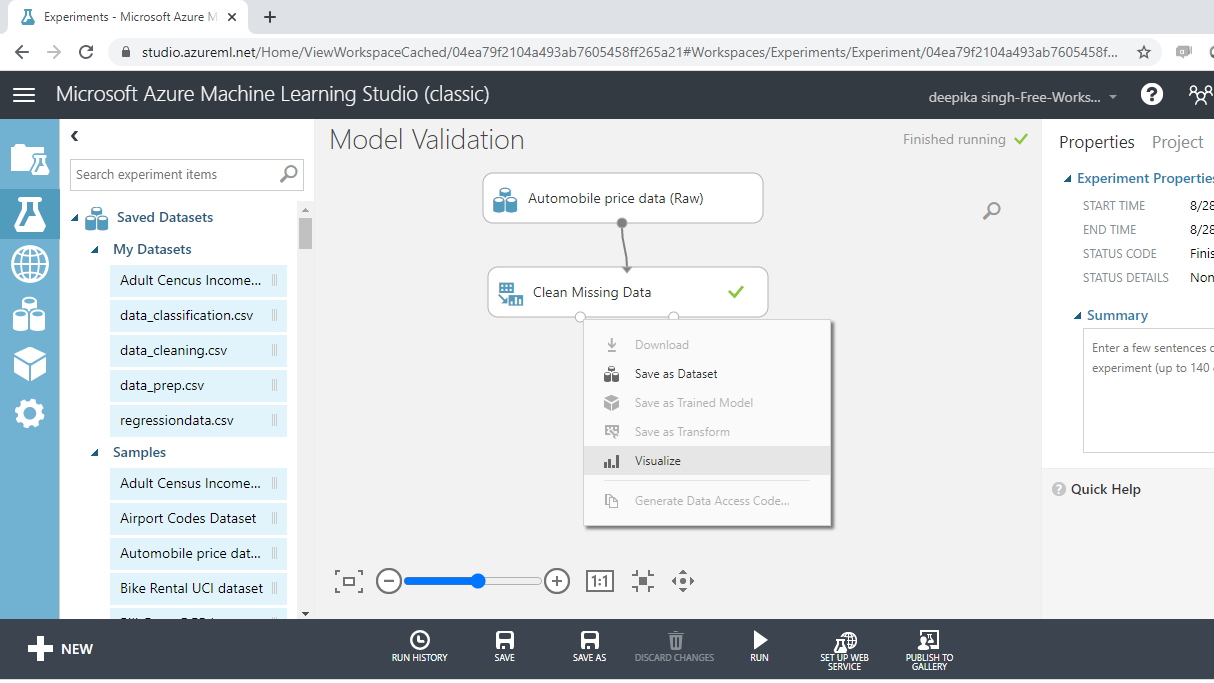Viewport: 1214px width, 683px height.
Task: Select Adult Cencus Income dataset under My Datasets
Action: click(198, 281)
